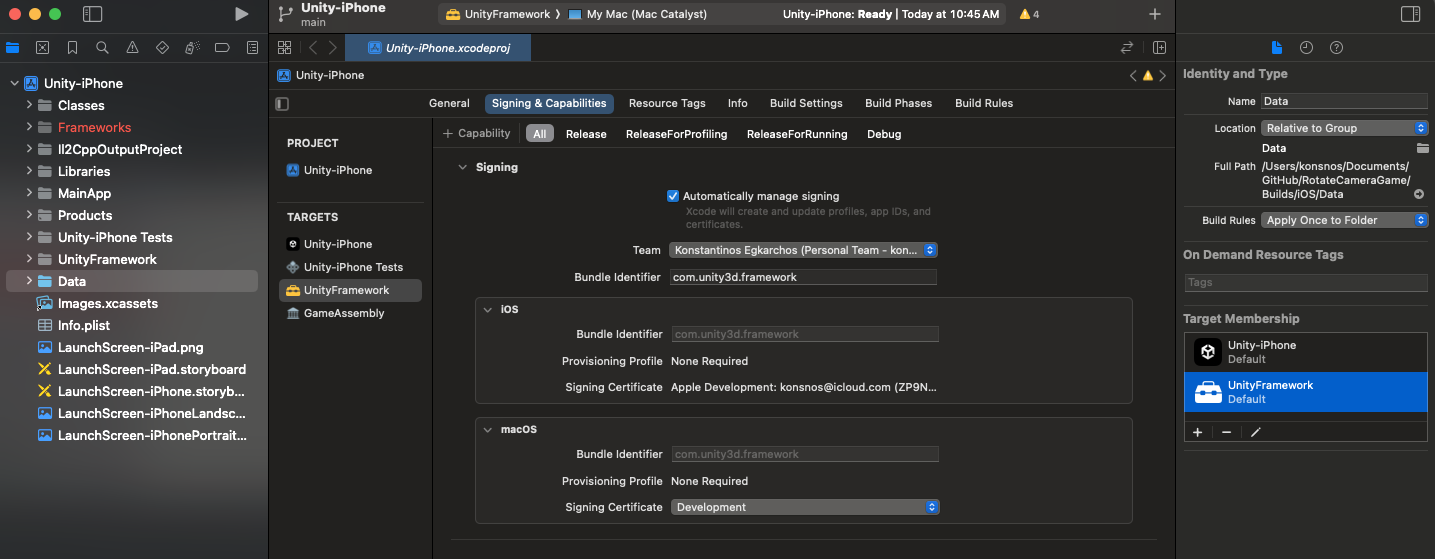Click the On Demand Resource Tags field

[1306, 283]
